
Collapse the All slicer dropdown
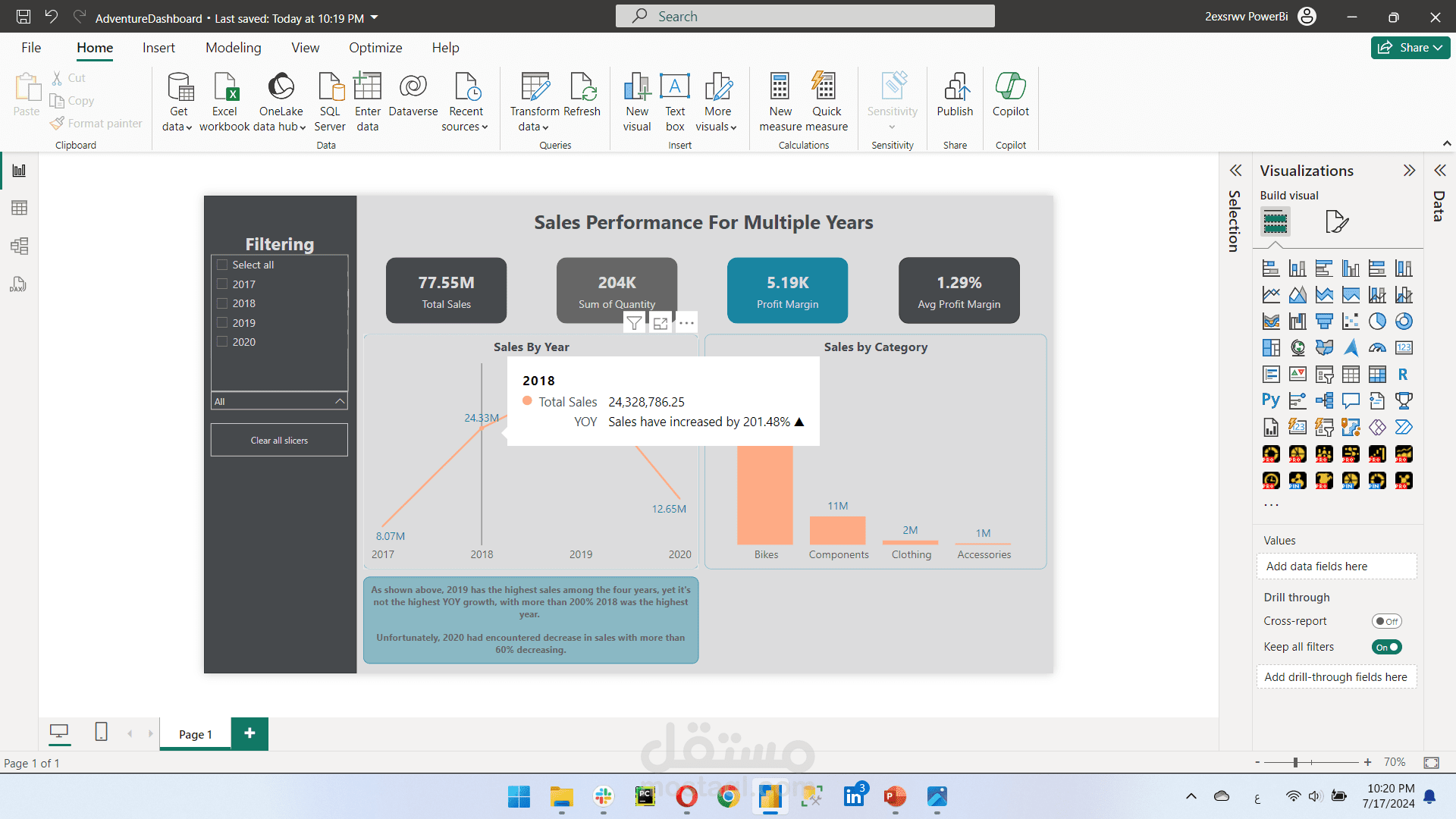[340, 401]
